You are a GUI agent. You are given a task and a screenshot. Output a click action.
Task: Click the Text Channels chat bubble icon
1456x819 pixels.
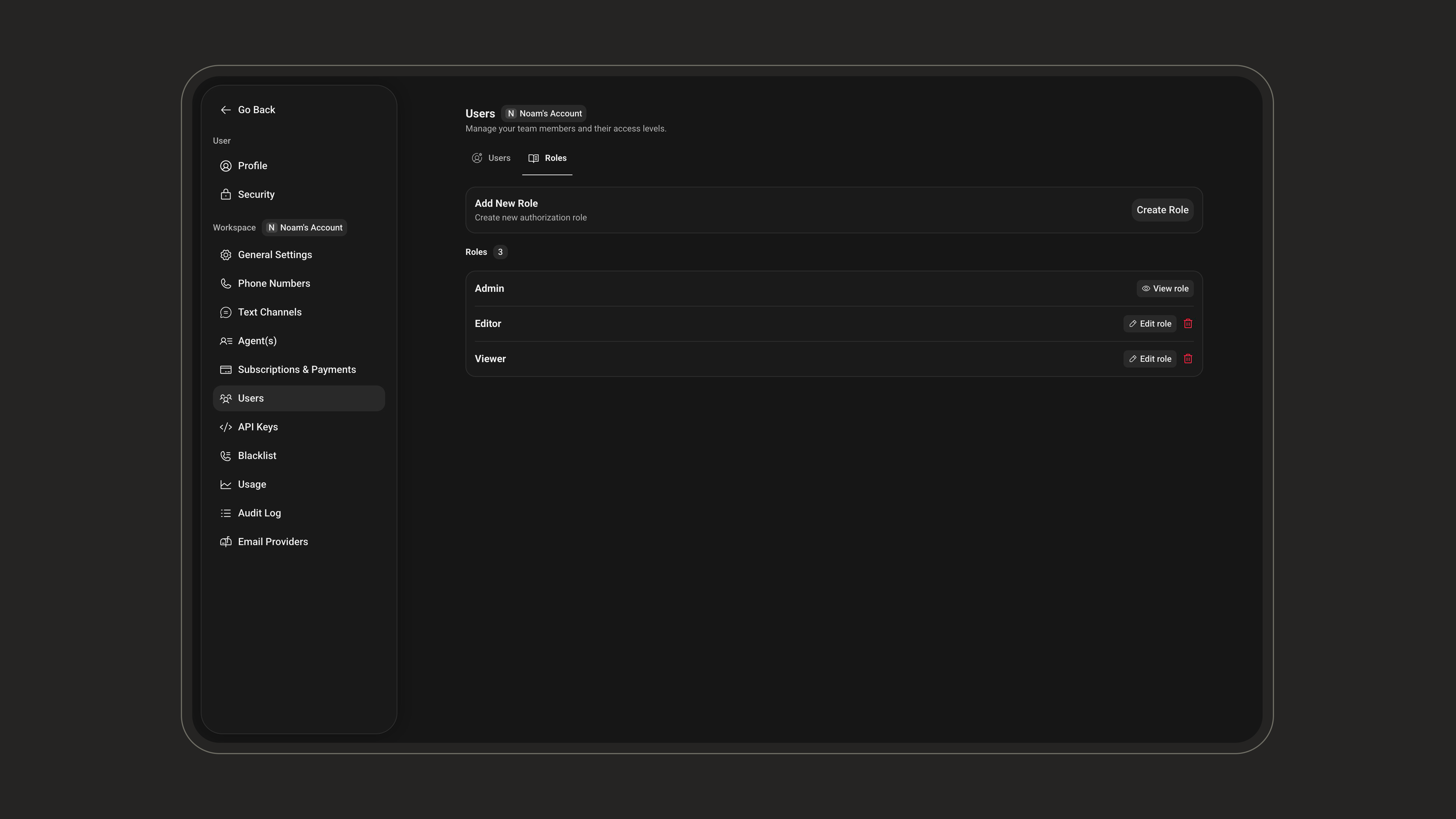click(226, 313)
